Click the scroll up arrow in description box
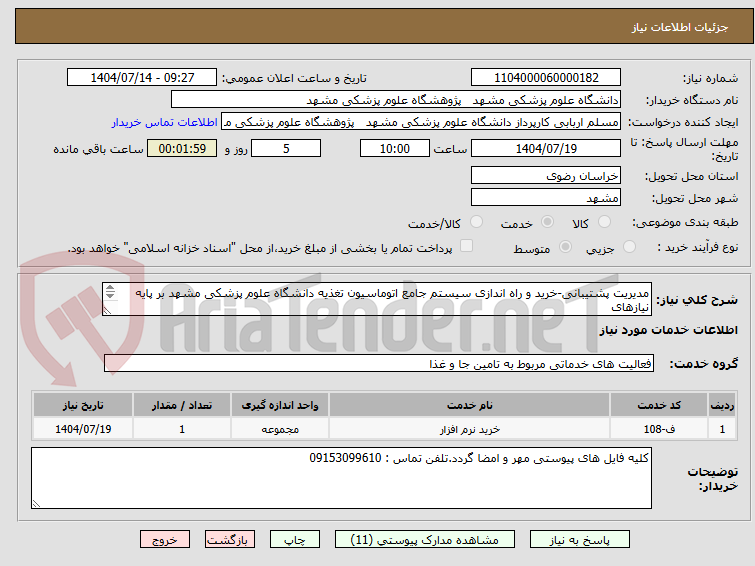 click(110, 288)
